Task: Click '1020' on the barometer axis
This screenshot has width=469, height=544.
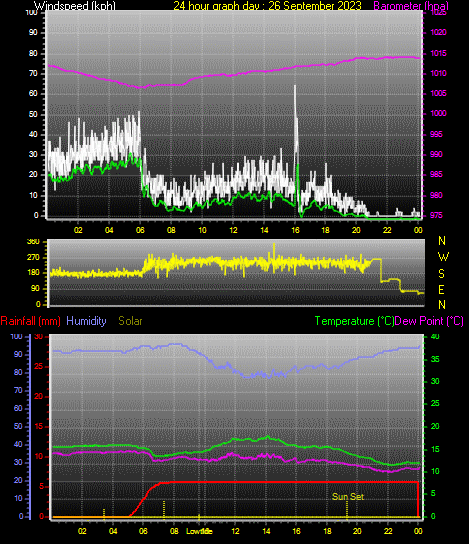Action: point(438,33)
